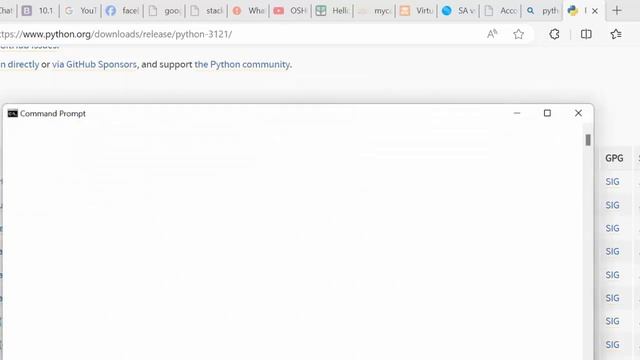Screen dimensions: 640x360
Task: Switch to the Google You tab
Action: pyautogui.click(x=80, y=11)
